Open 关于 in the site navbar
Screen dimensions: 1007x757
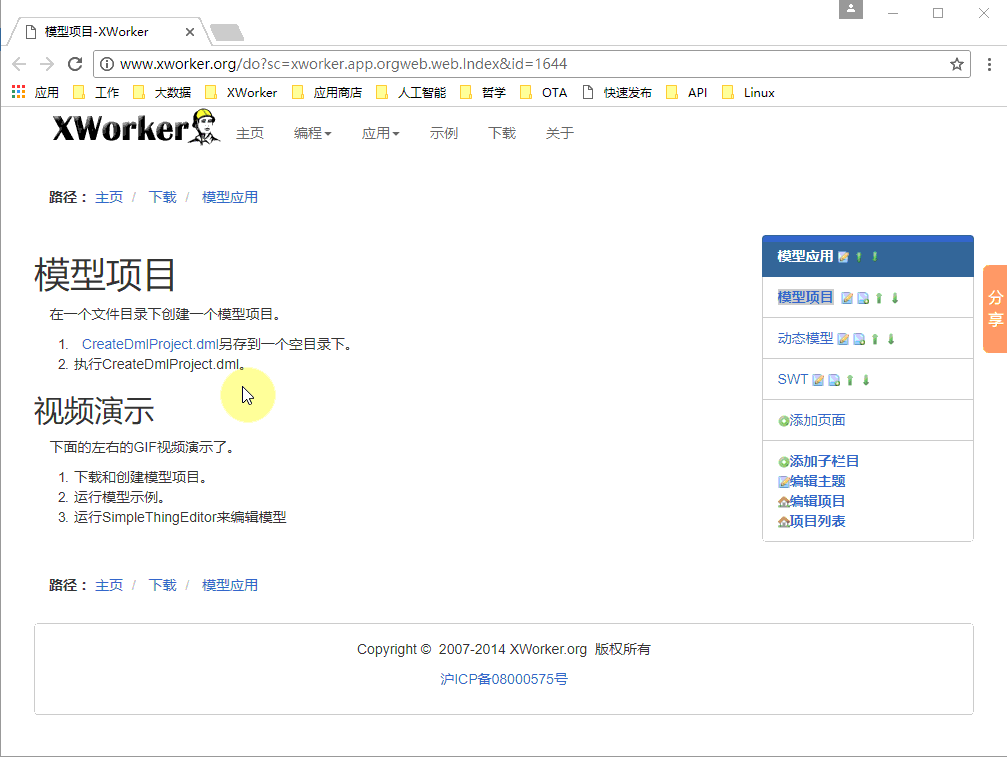[x=559, y=133]
